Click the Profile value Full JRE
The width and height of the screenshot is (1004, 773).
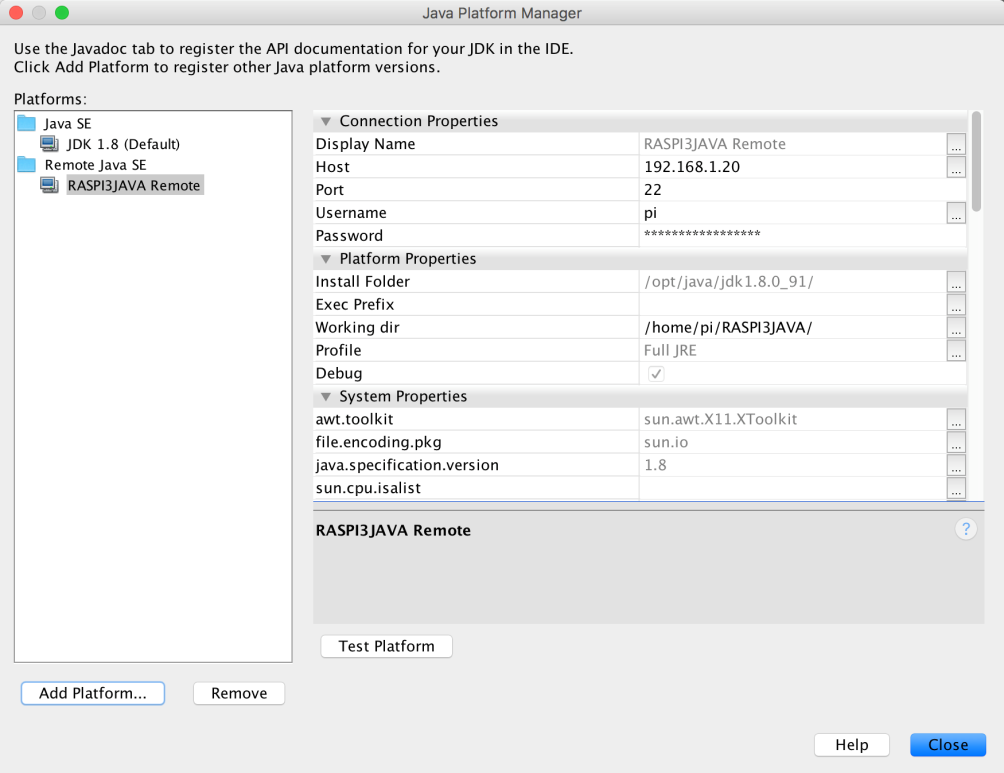[670, 350]
